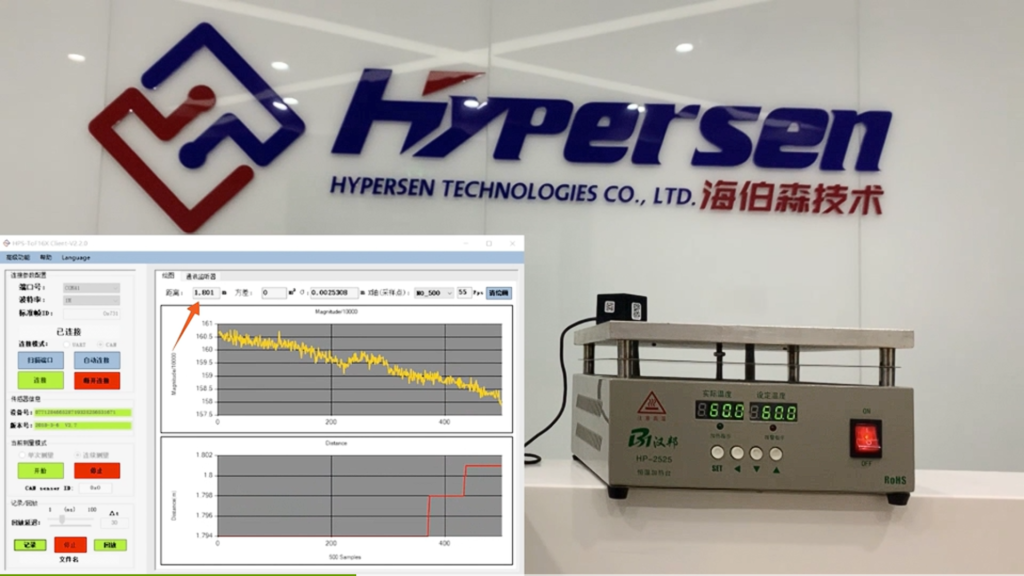The width and height of the screenshot is (1024, 576).
Task: Click the blue 自动连接 auto connect button
Action: pos(97,360)
